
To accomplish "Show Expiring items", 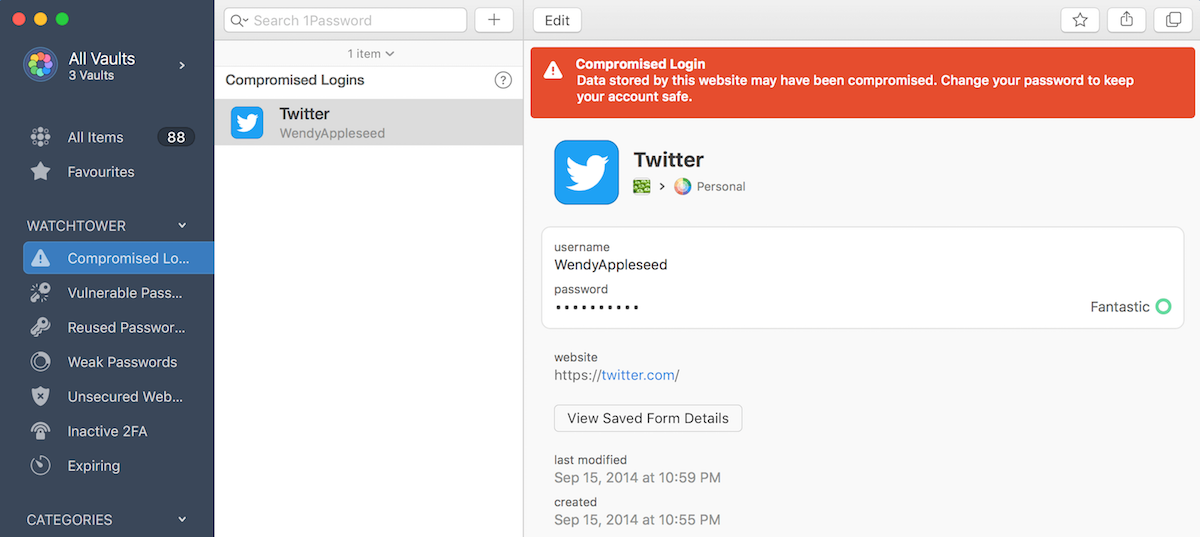I will click(x=118, y=465).
